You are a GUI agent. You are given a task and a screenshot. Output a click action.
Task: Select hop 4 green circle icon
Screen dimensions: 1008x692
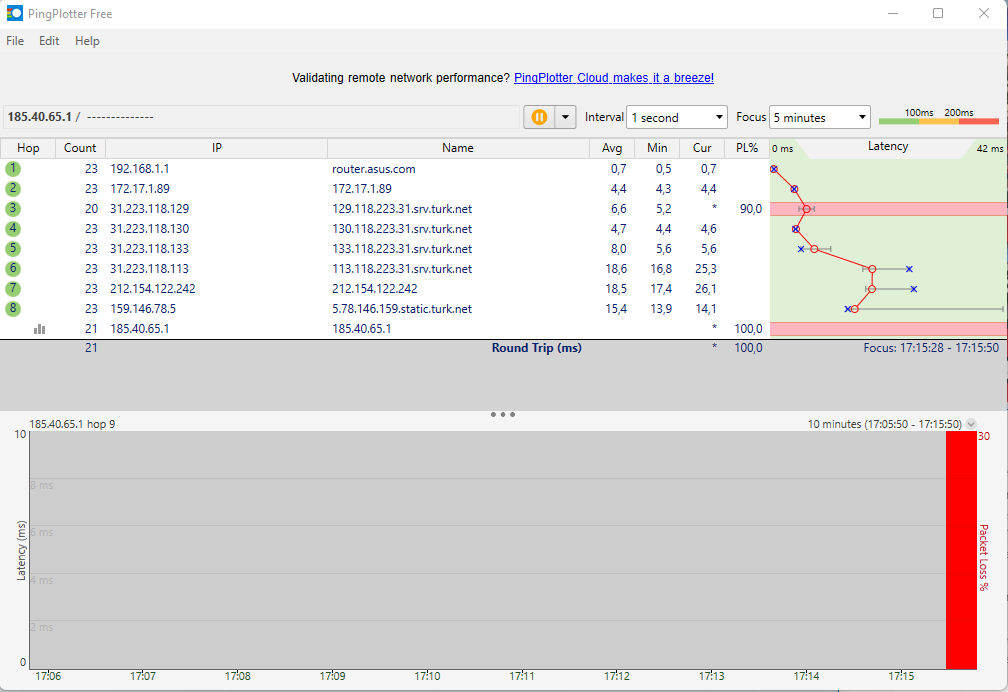tap(13, 228)
